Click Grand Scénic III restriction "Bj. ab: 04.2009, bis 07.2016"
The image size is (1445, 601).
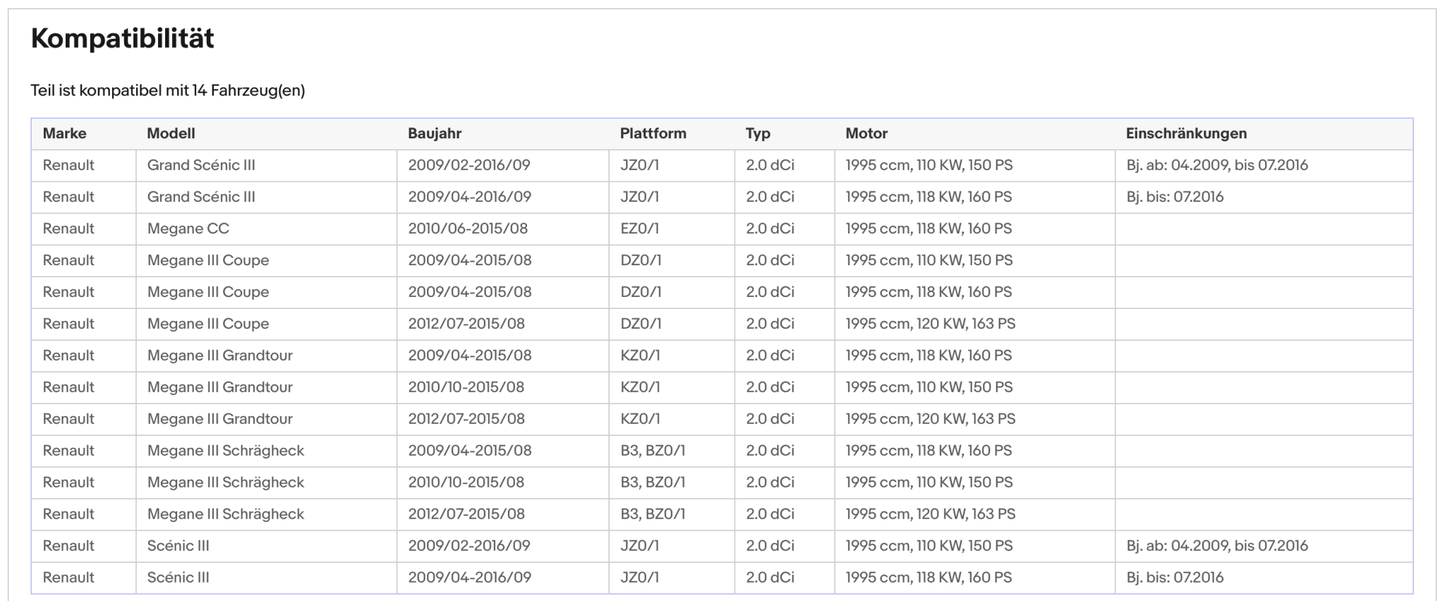pos(1216,166)
